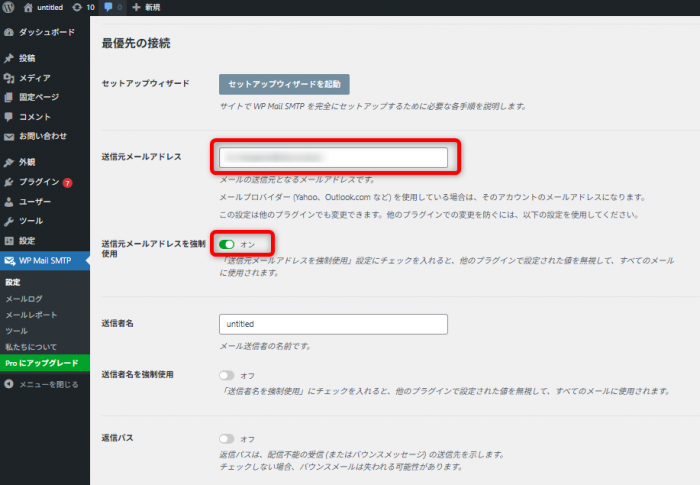
Task: Open the 投稿 posts menu
Action: pyautogui.click(x=27, y=59)
